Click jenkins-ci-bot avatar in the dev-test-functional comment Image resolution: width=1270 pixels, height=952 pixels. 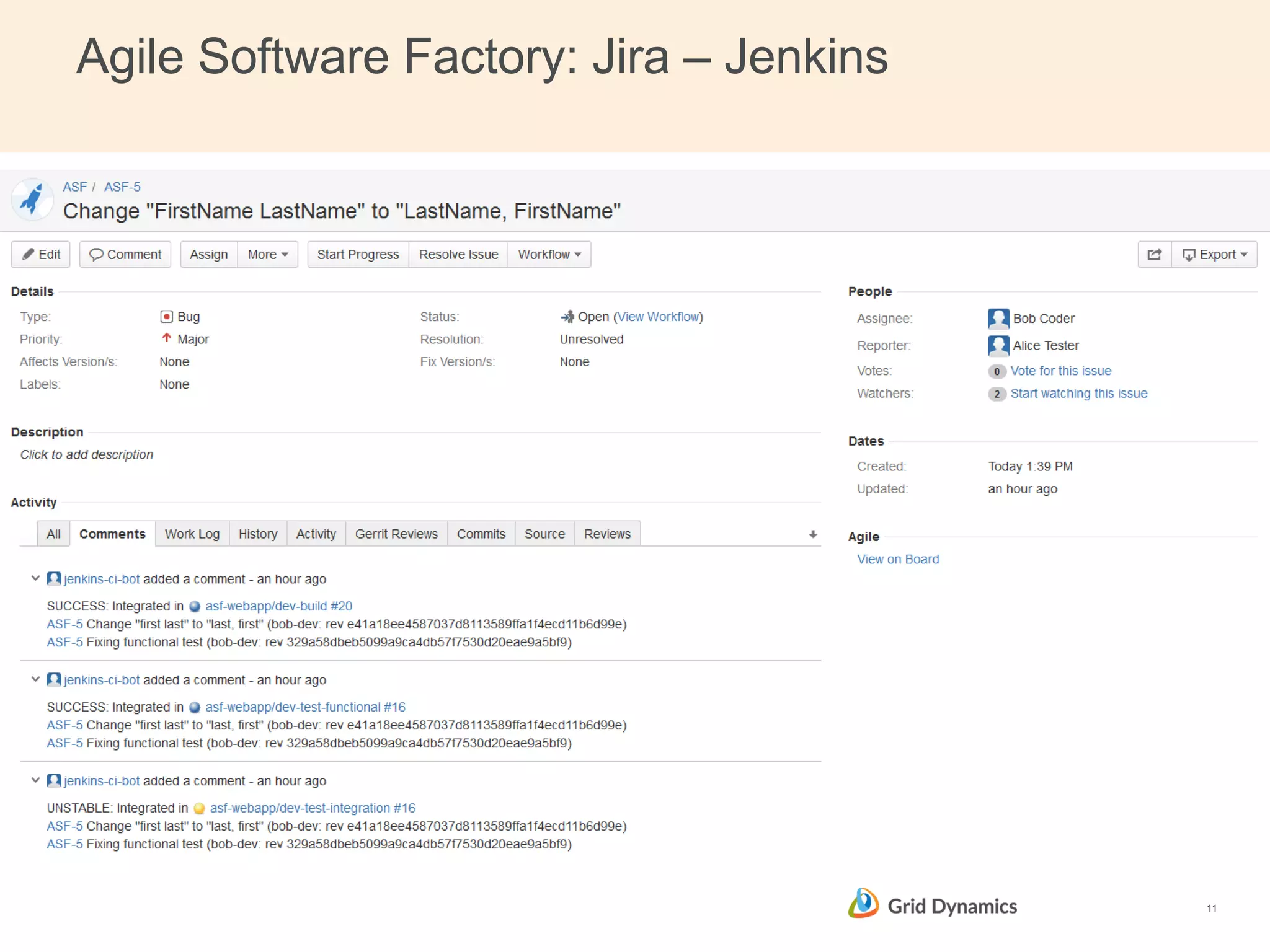pos(54,680)
